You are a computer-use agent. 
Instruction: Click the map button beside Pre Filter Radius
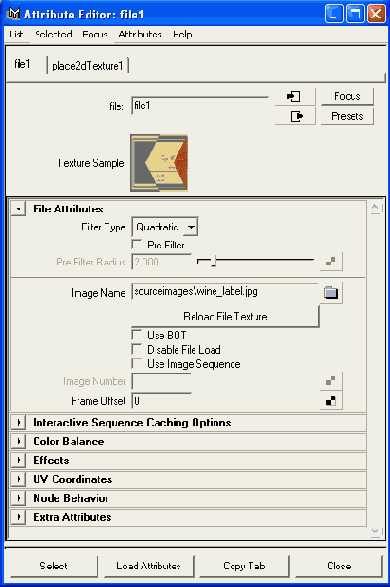pyautogui.click(x=331, y=262)
